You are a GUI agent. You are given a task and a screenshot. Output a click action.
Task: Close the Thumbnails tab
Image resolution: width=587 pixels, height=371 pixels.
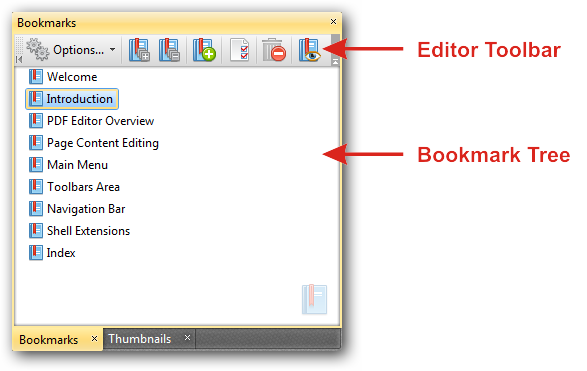(187, 338)
